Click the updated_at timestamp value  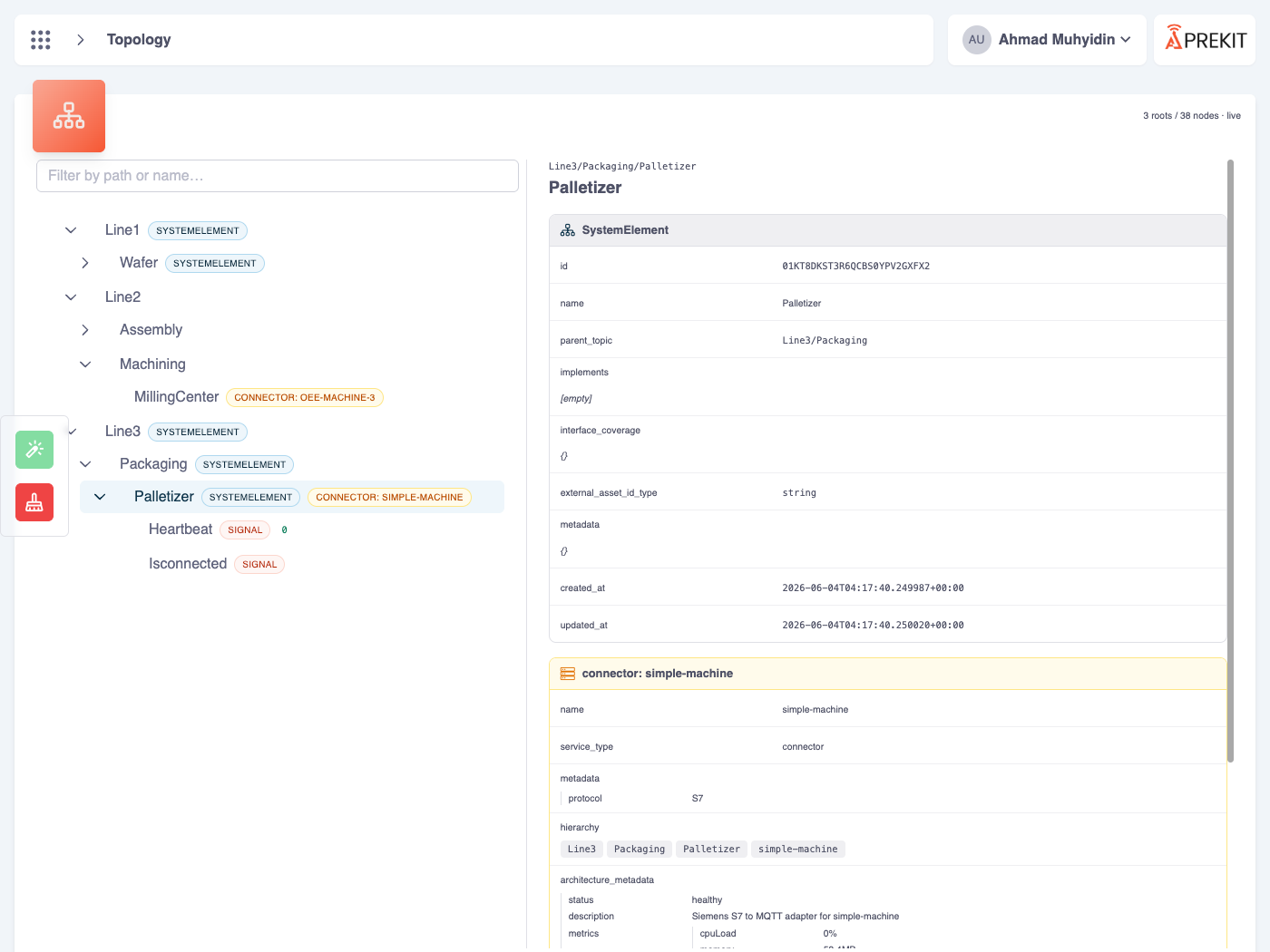tap(873, 626)
